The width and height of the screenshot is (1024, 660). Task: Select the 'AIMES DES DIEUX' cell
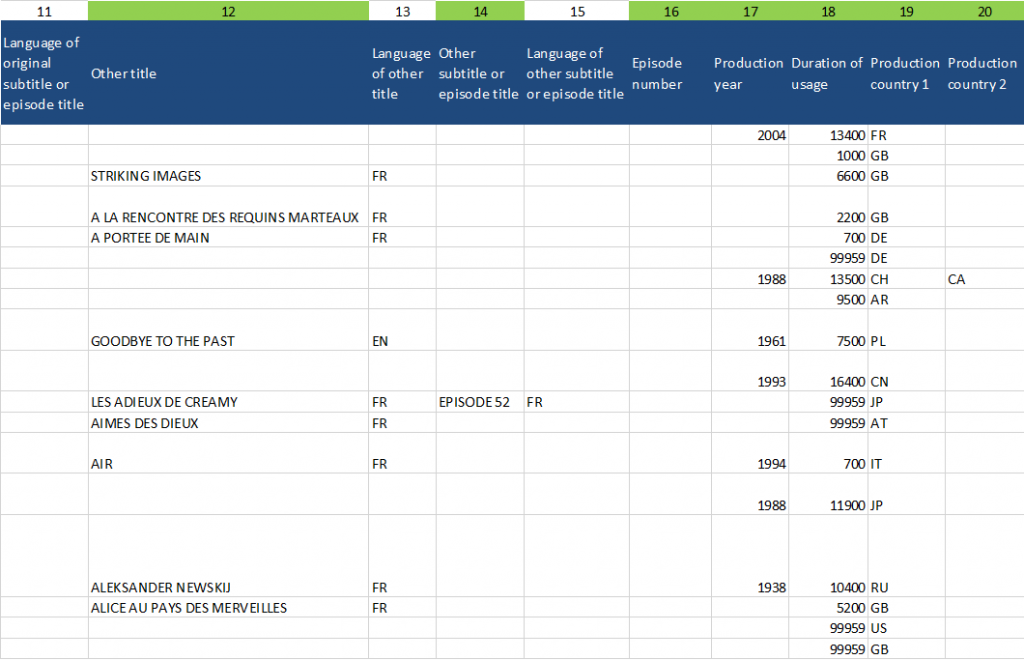click(144, 423)
